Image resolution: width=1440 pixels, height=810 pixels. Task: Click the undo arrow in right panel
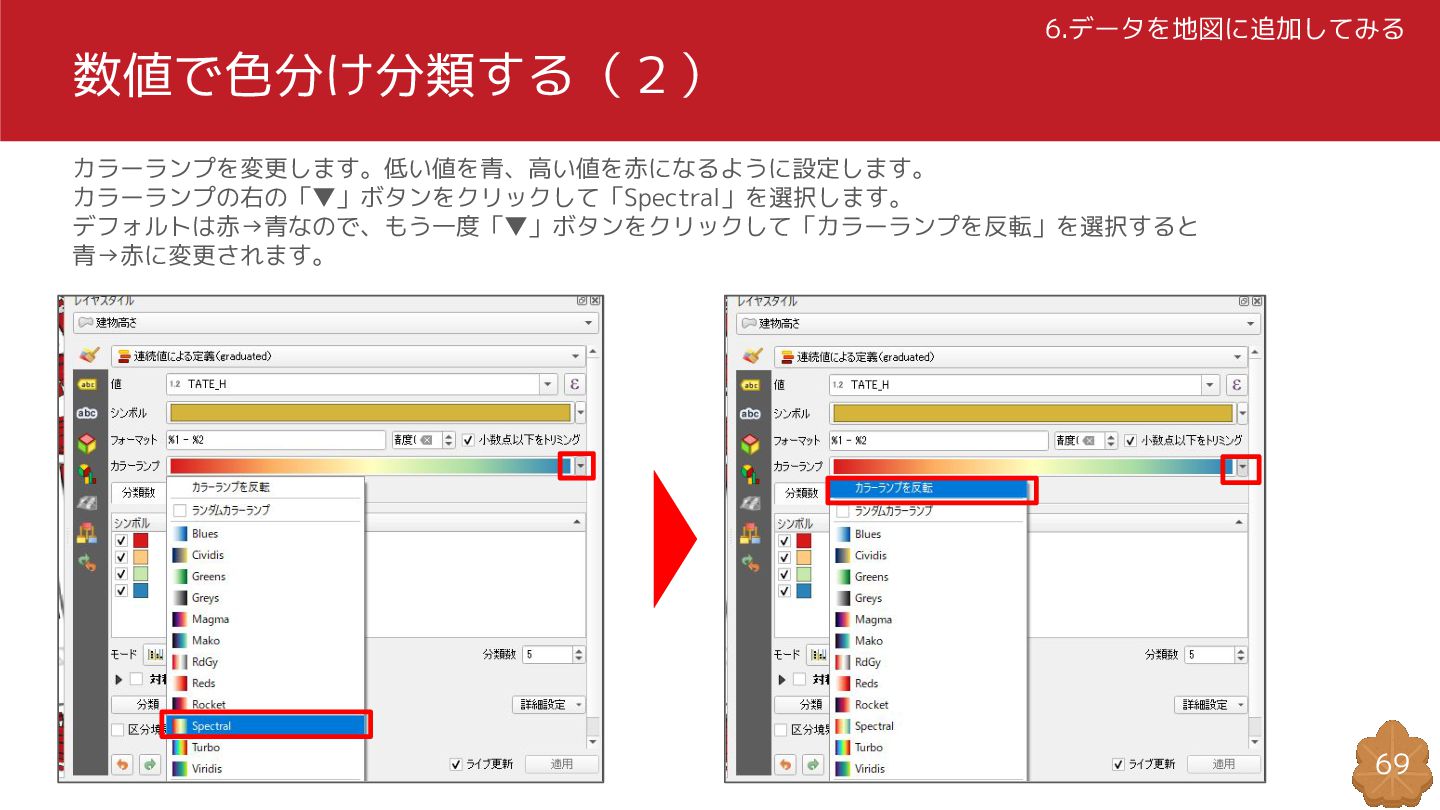786,764
